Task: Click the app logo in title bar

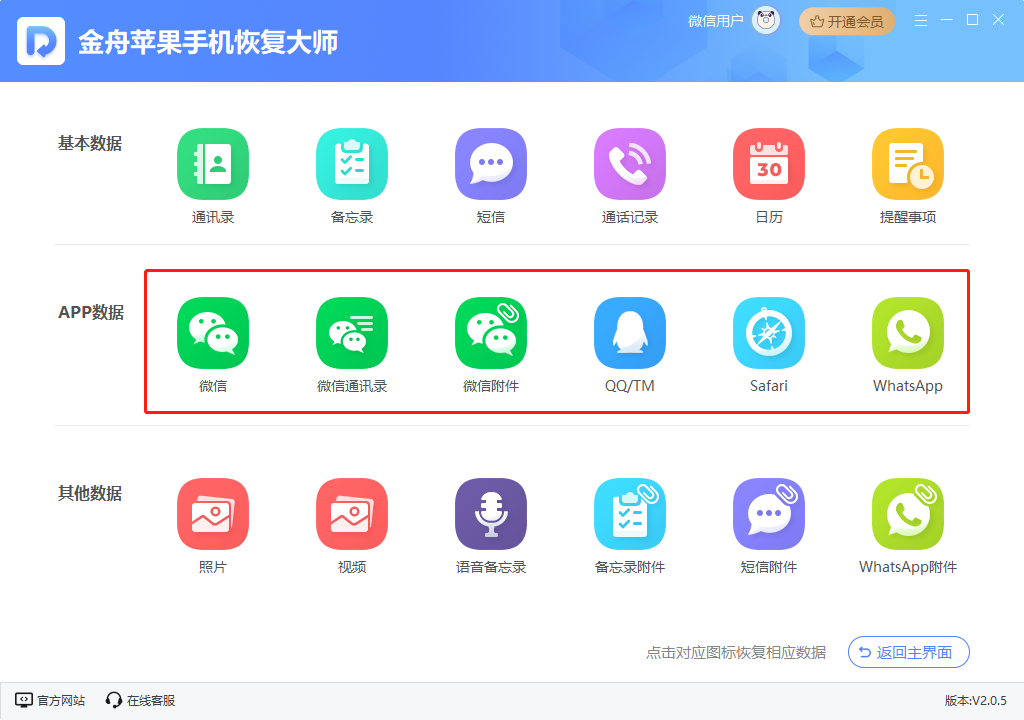Action: pos(41,41)
